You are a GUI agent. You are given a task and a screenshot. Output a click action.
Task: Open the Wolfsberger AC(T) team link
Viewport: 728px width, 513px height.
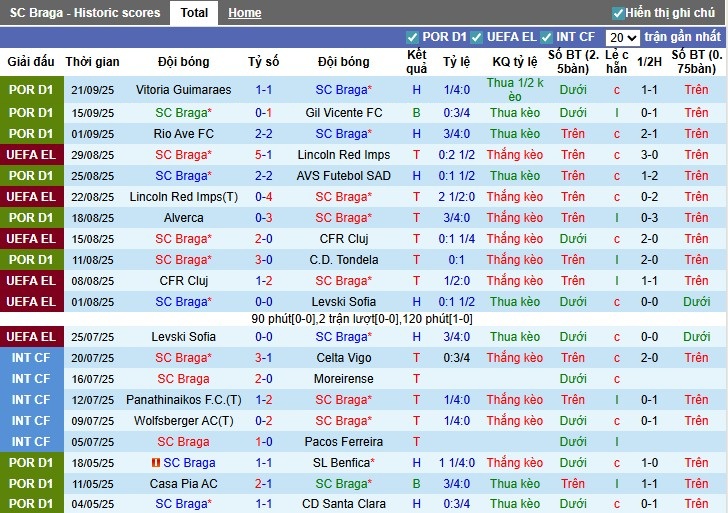183,421
